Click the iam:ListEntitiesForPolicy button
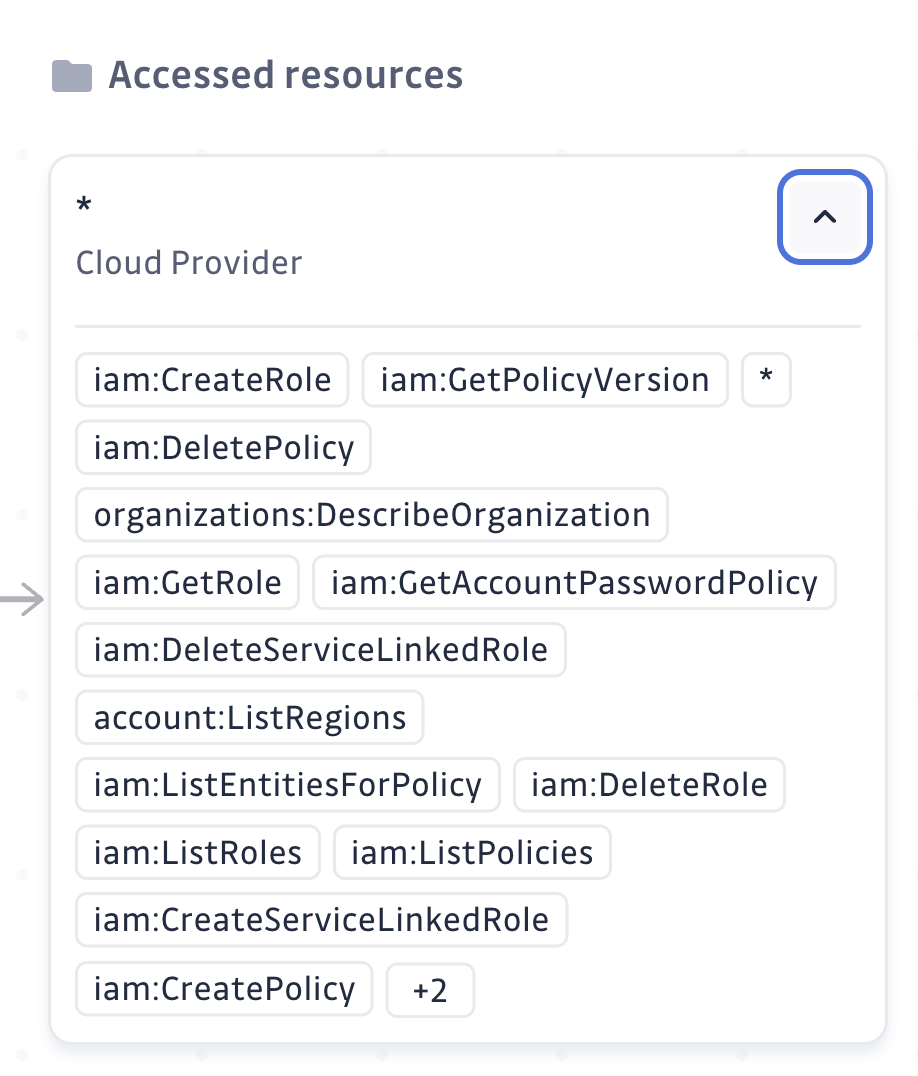Image resolution: width=918 pixels, height=1076 pixels. (x=287, y=785)
